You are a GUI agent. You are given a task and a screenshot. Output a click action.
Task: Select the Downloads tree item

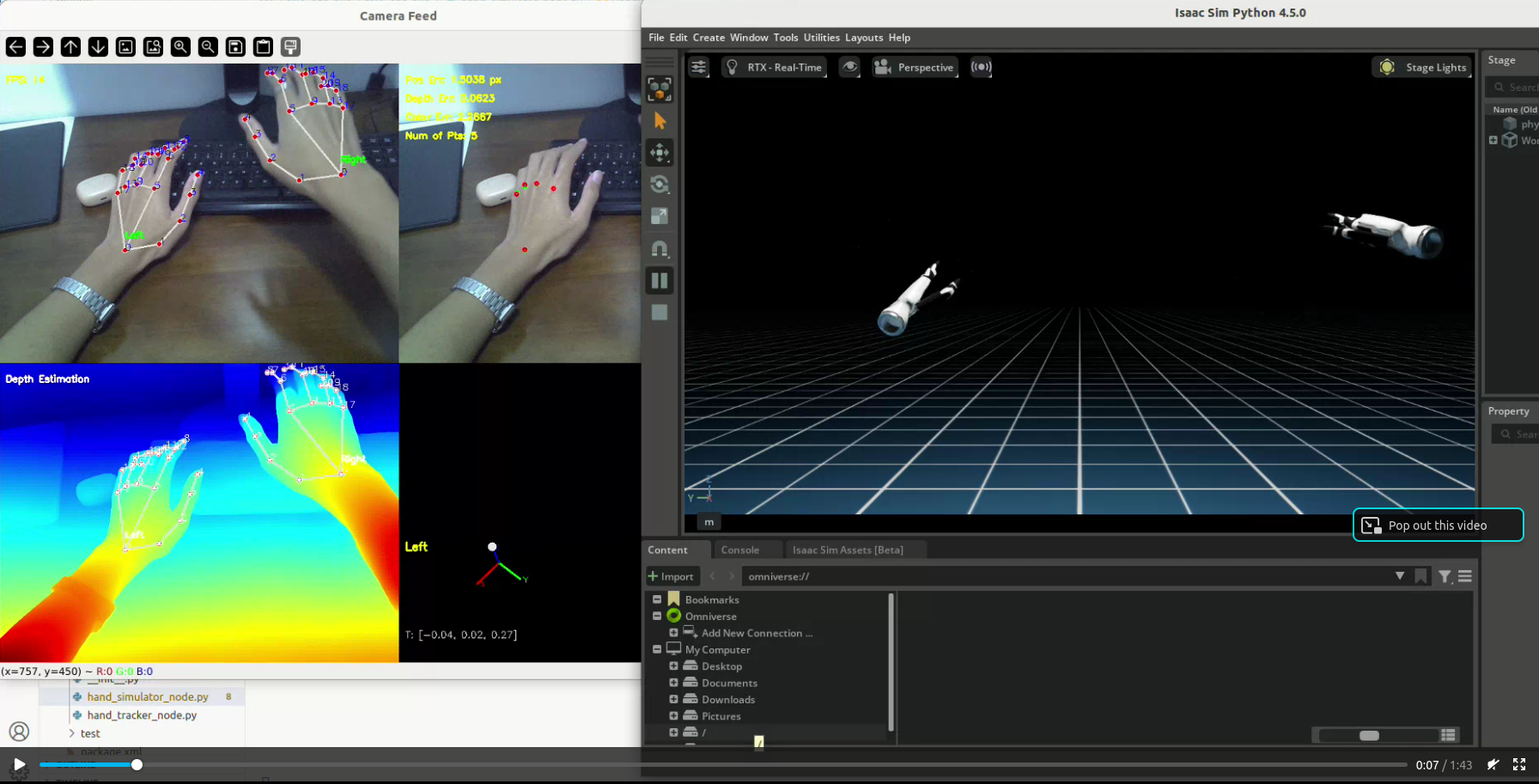pos(728,700)
